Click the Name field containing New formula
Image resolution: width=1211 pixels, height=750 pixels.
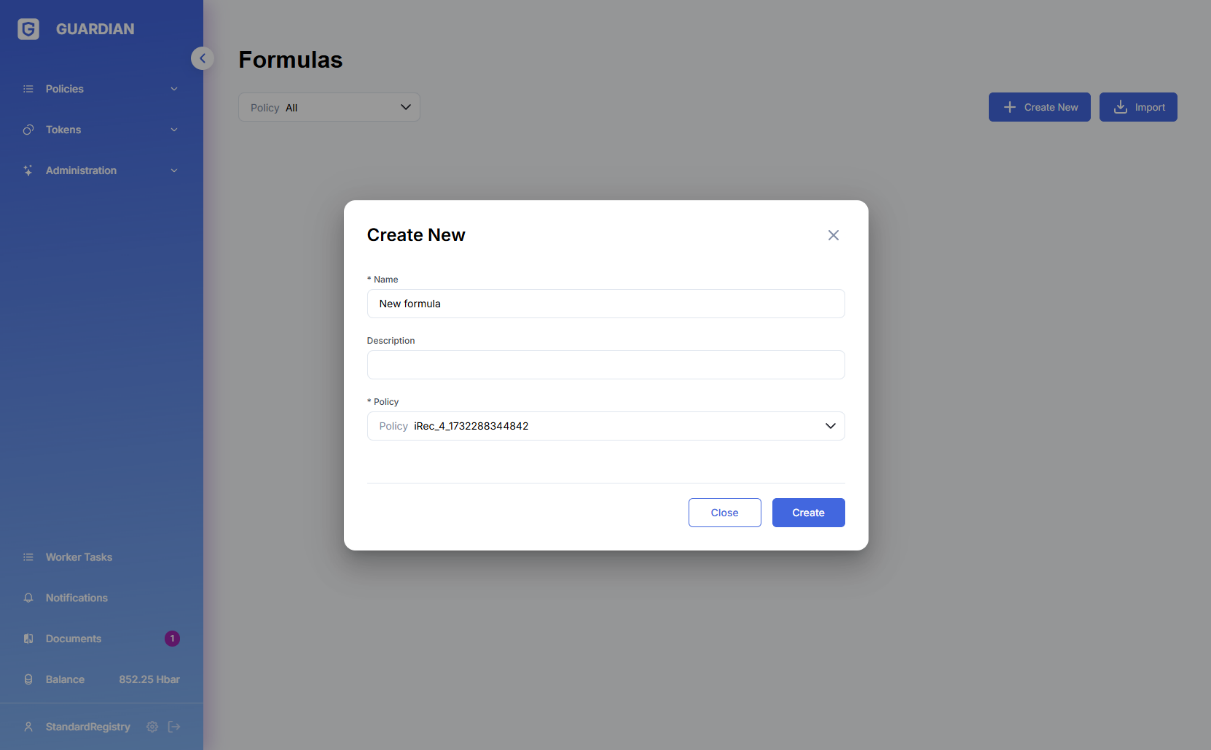pyautogui.click(x=605, y=304)
